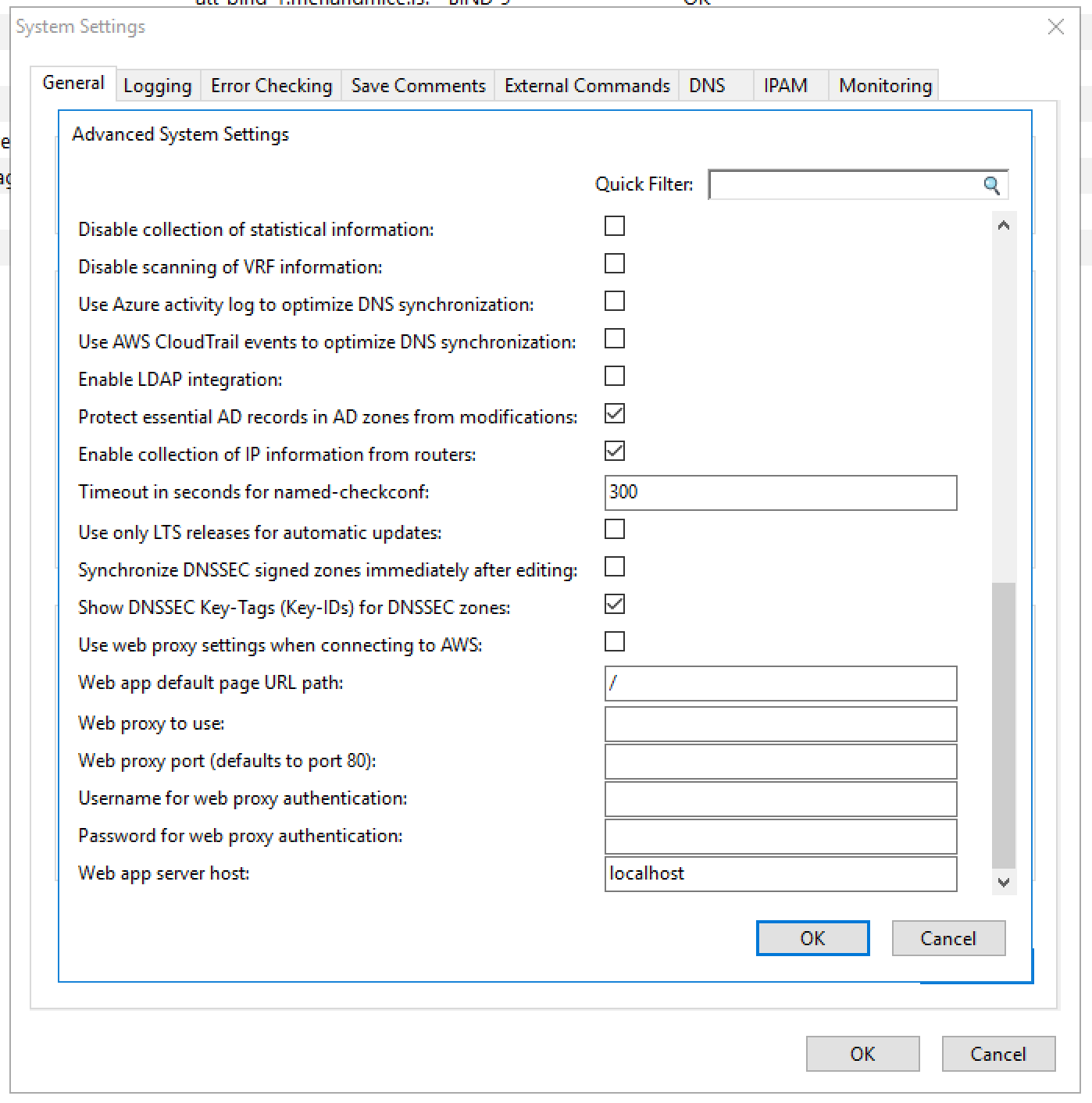Image resolution: width=1092 pixels, height=1103 pixels.
Task: Click the Quick Filter text field
Action: [844, 185]
